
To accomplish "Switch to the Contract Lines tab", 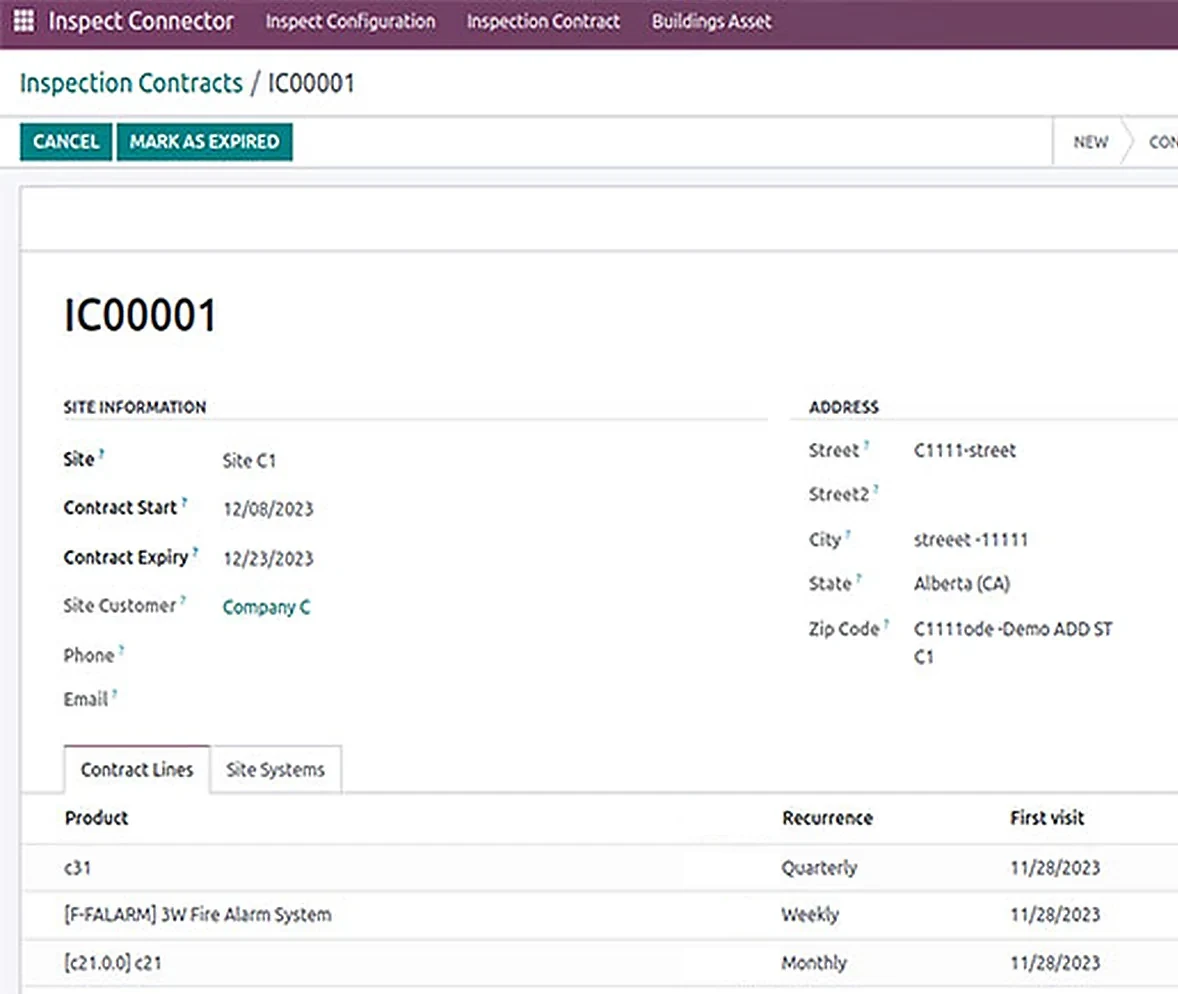I will click(137, 769).
